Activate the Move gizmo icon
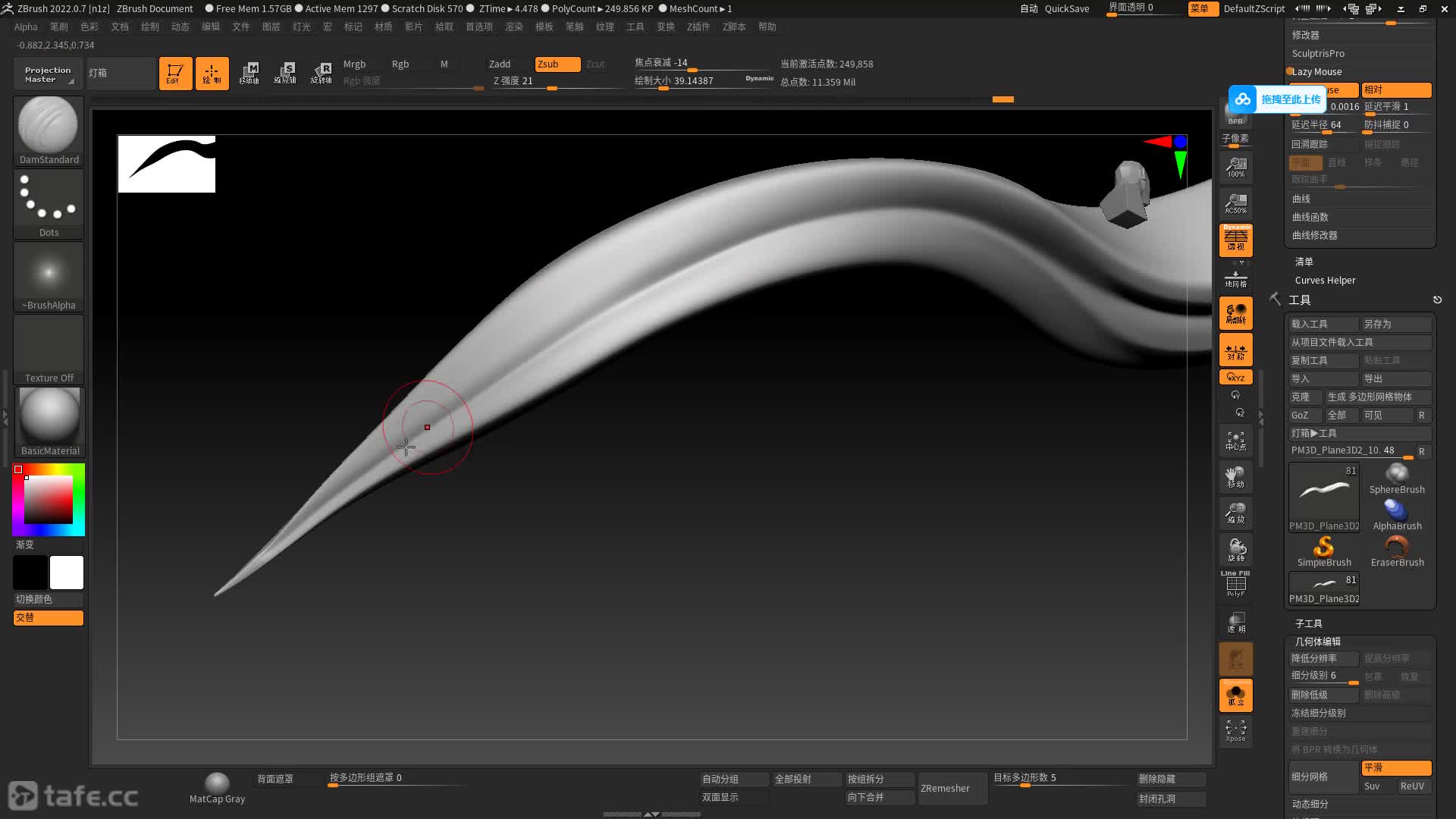The image size is (1456, 819). tap(249, 74)
